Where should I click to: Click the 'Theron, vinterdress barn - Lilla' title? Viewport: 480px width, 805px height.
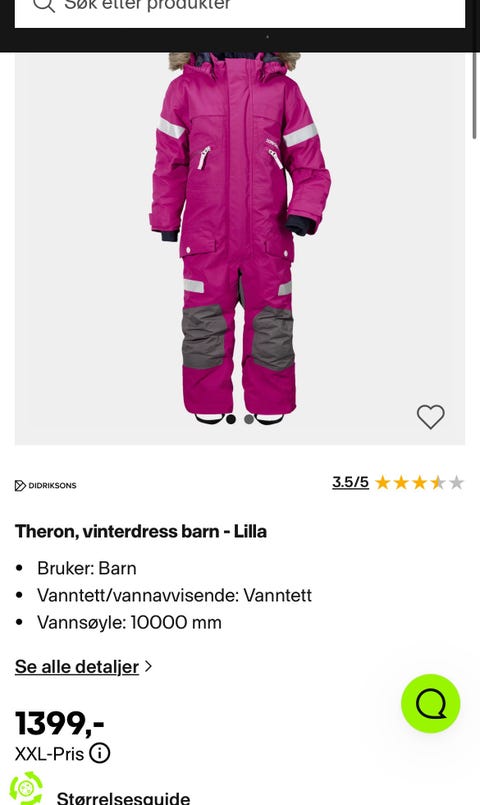point(141,531)
